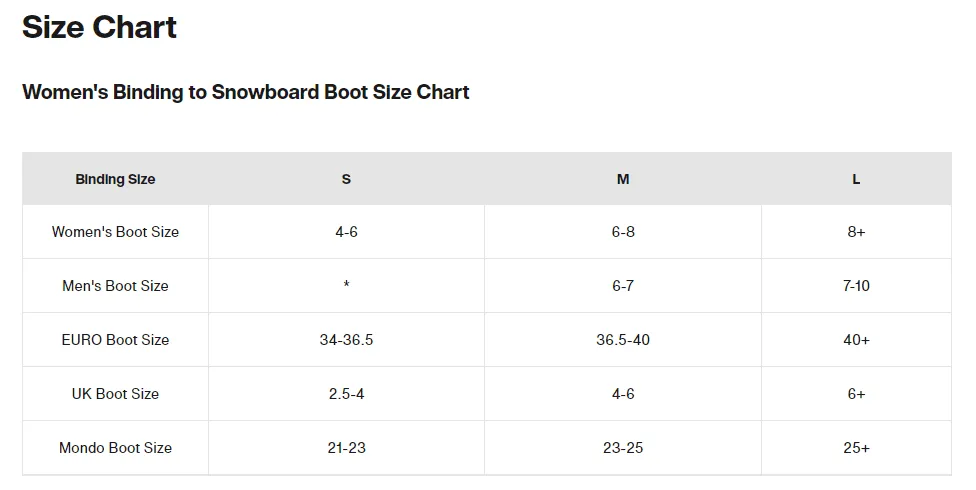Image resolution: width=976 pixels, height=490 pixels.
Task: Select the 34-36.5 EURO size cell
Action: pyautogui.click(x=346, y=340)
